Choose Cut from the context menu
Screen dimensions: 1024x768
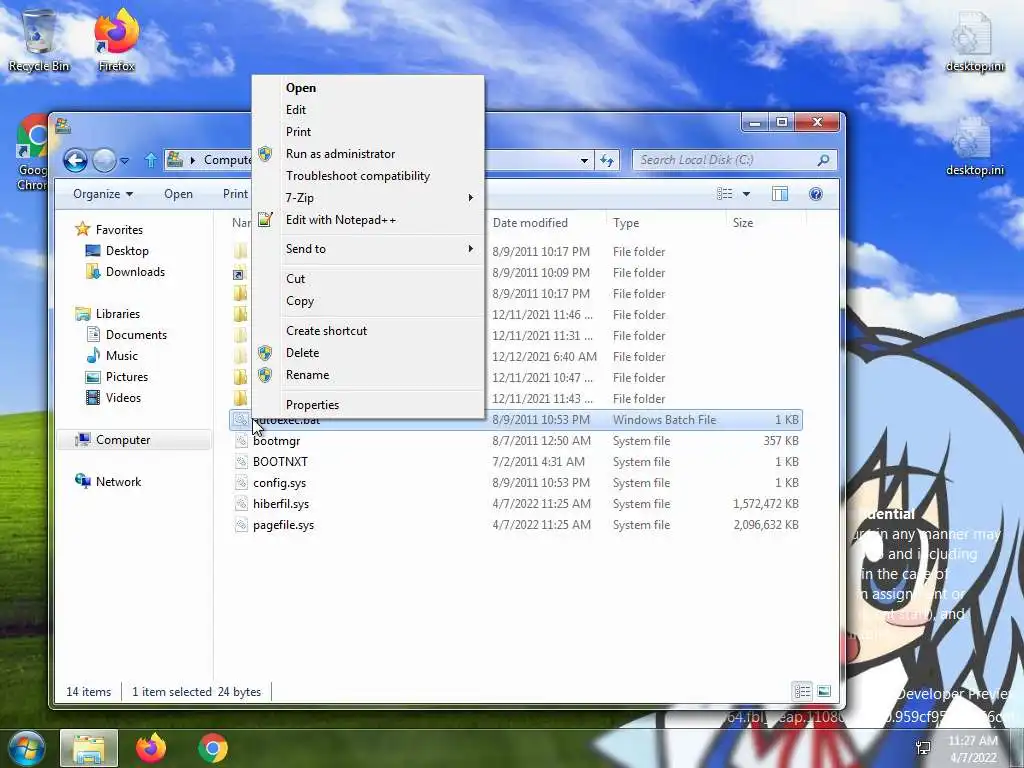369,279
